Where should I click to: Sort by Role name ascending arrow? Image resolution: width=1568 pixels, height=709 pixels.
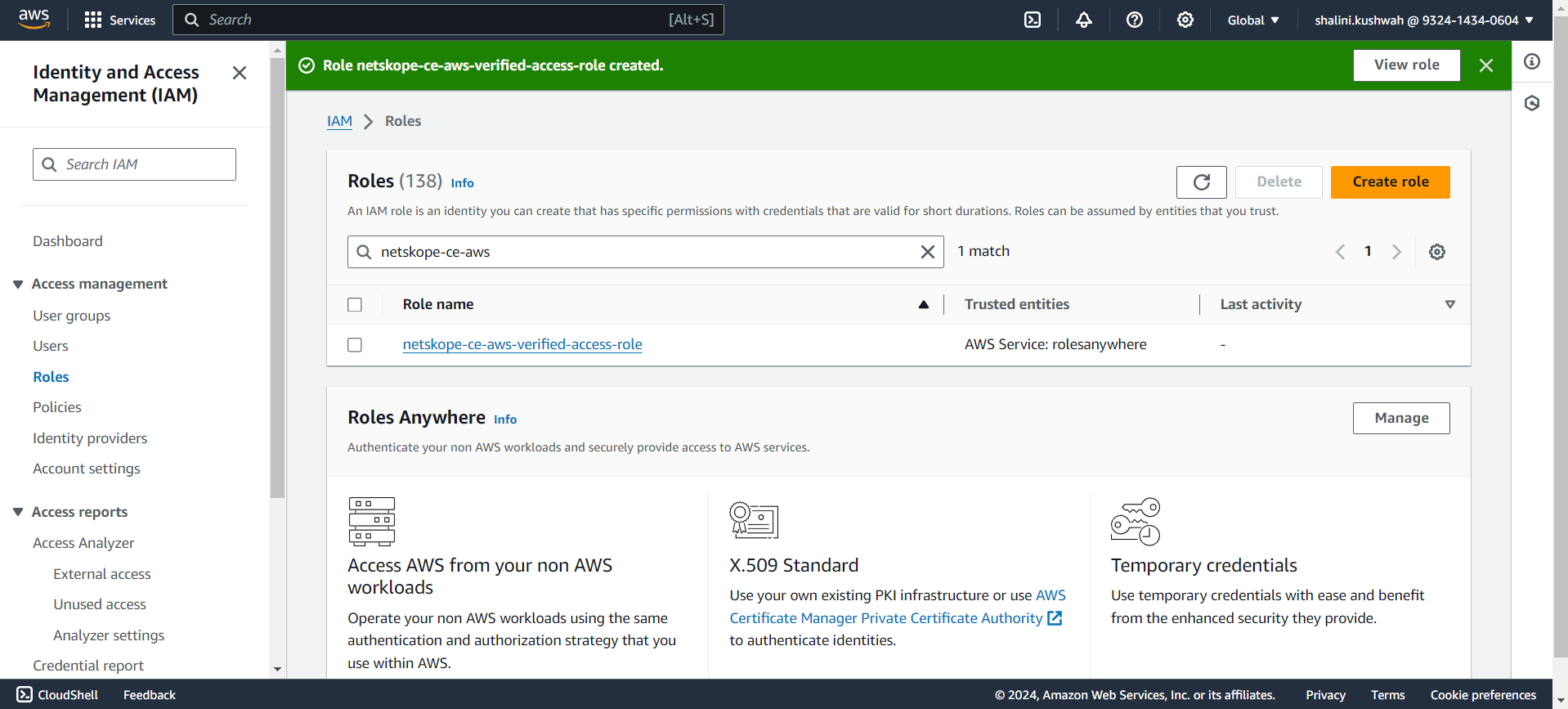923,304
